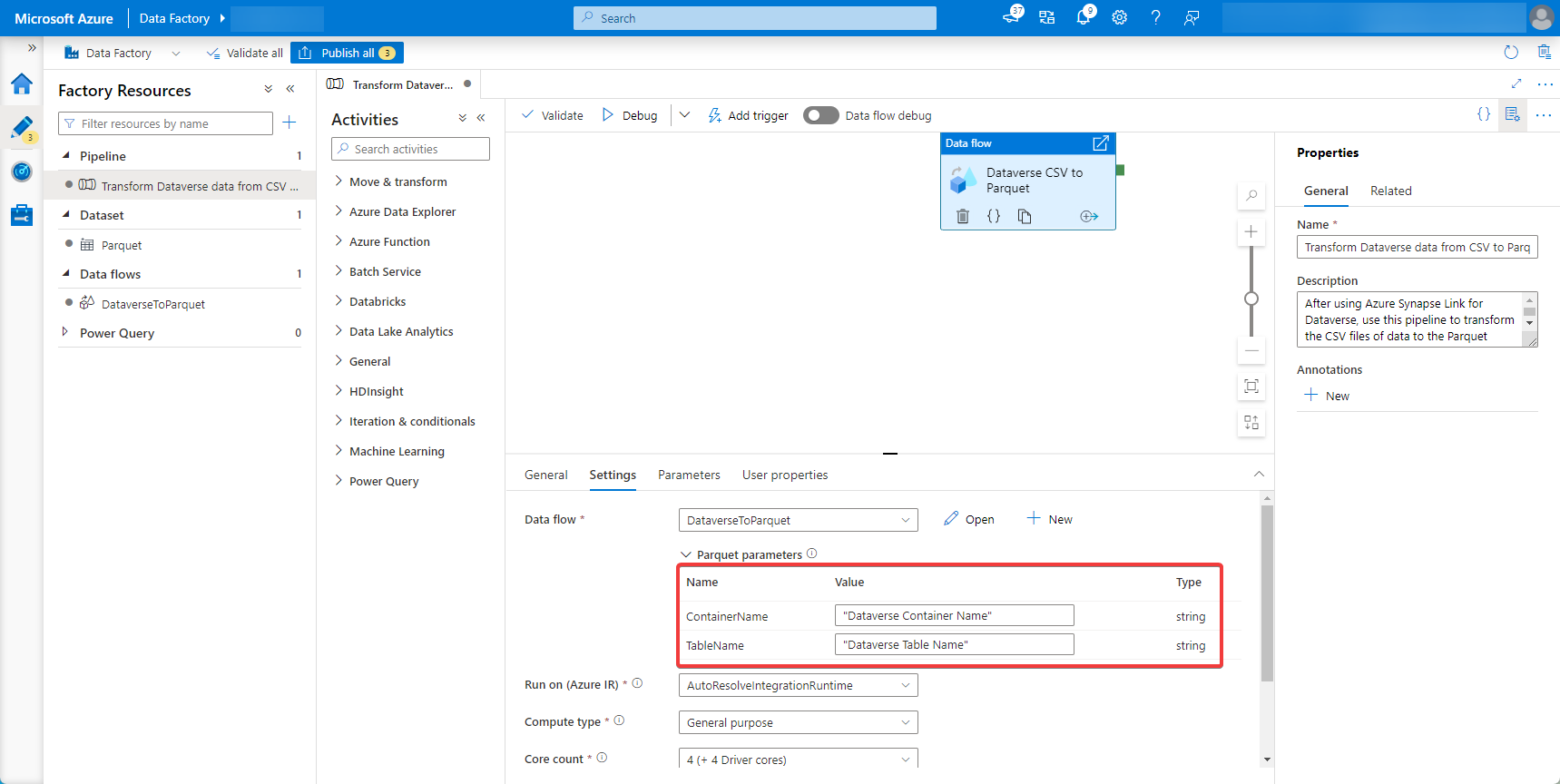Toggle the pipeline properties pane icon

tap(1512, 114)
